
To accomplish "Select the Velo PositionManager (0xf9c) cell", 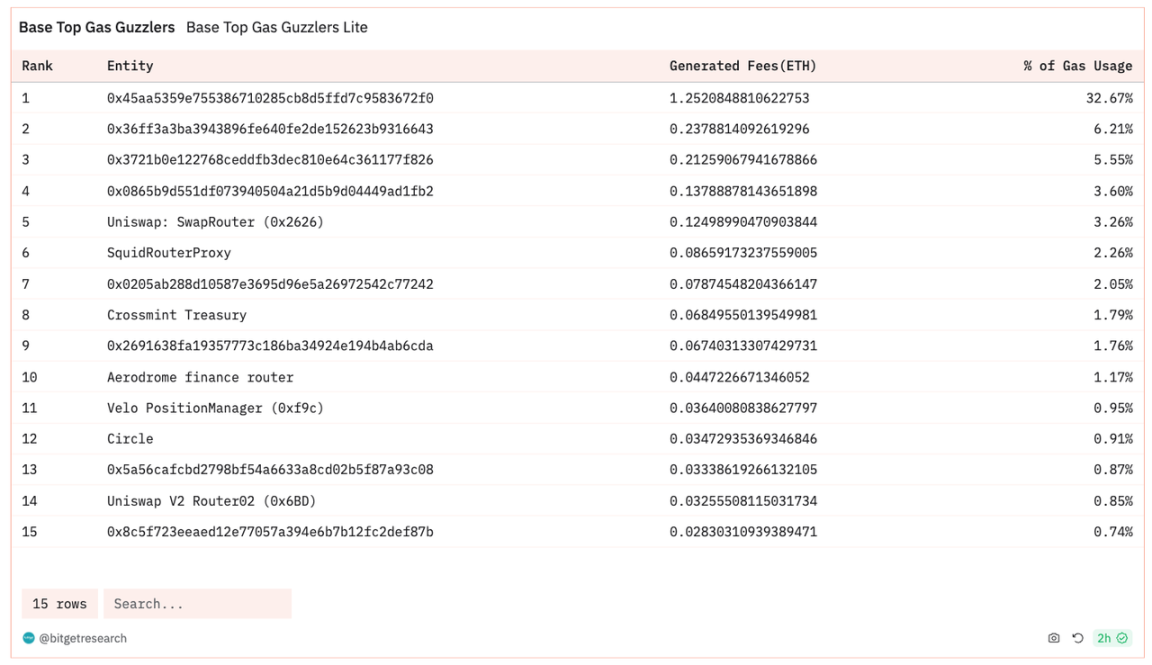I will click(x=215, y=408).
